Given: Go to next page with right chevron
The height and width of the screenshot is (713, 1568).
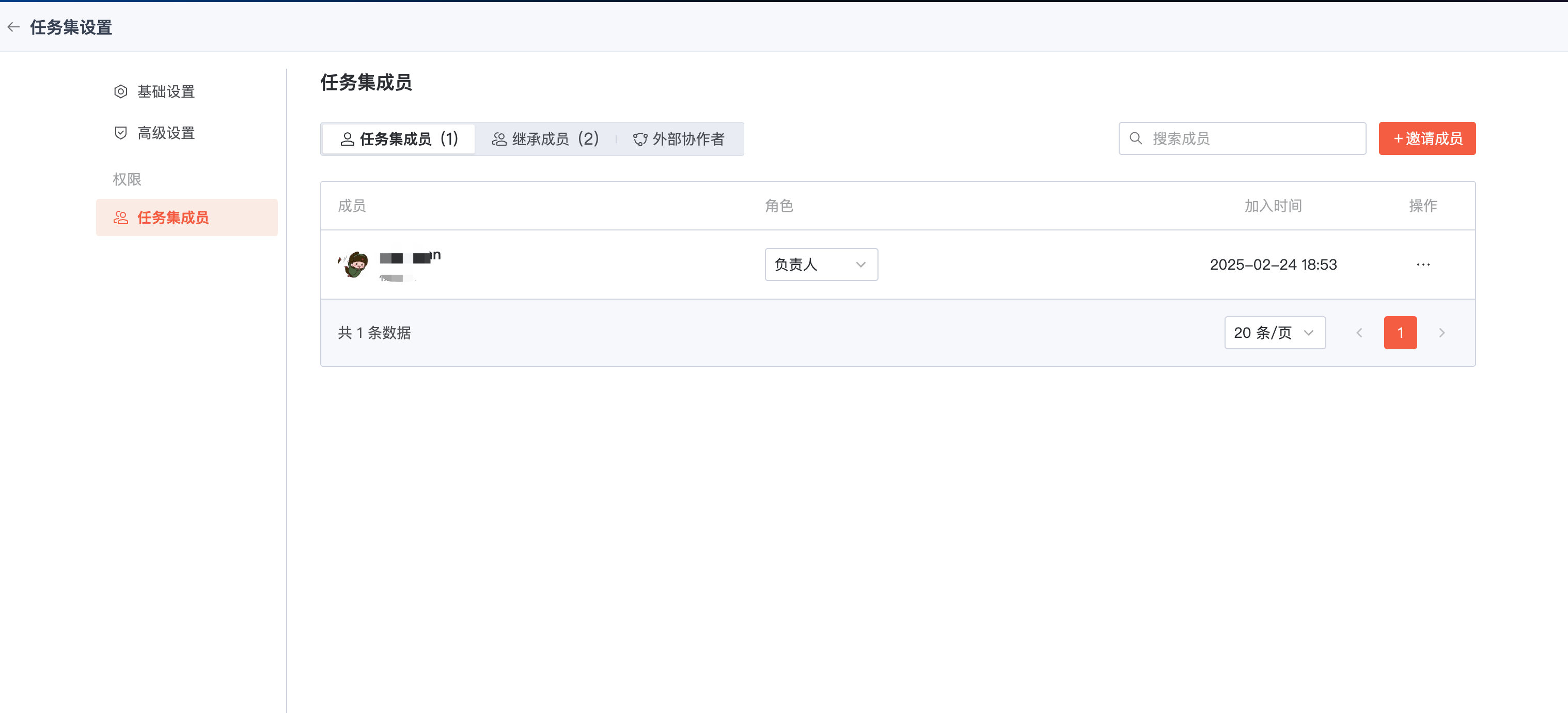Looking at the screenshot, I should (1441, 332).
